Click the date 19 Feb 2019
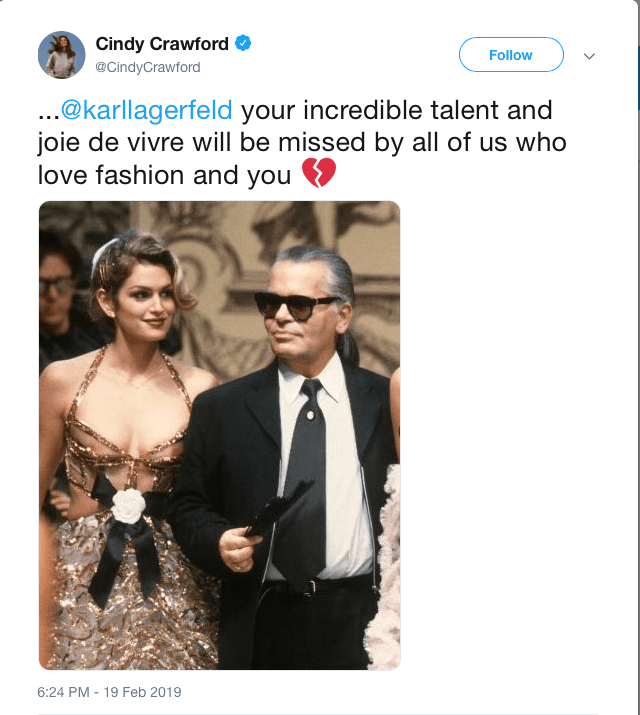This screenshot has width=640, height=715. click(x=142, y=692)
